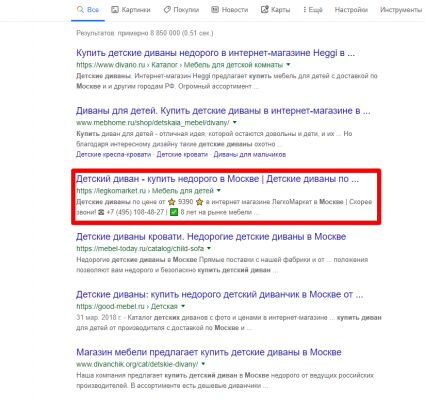Click the results count text

(145, 33)
